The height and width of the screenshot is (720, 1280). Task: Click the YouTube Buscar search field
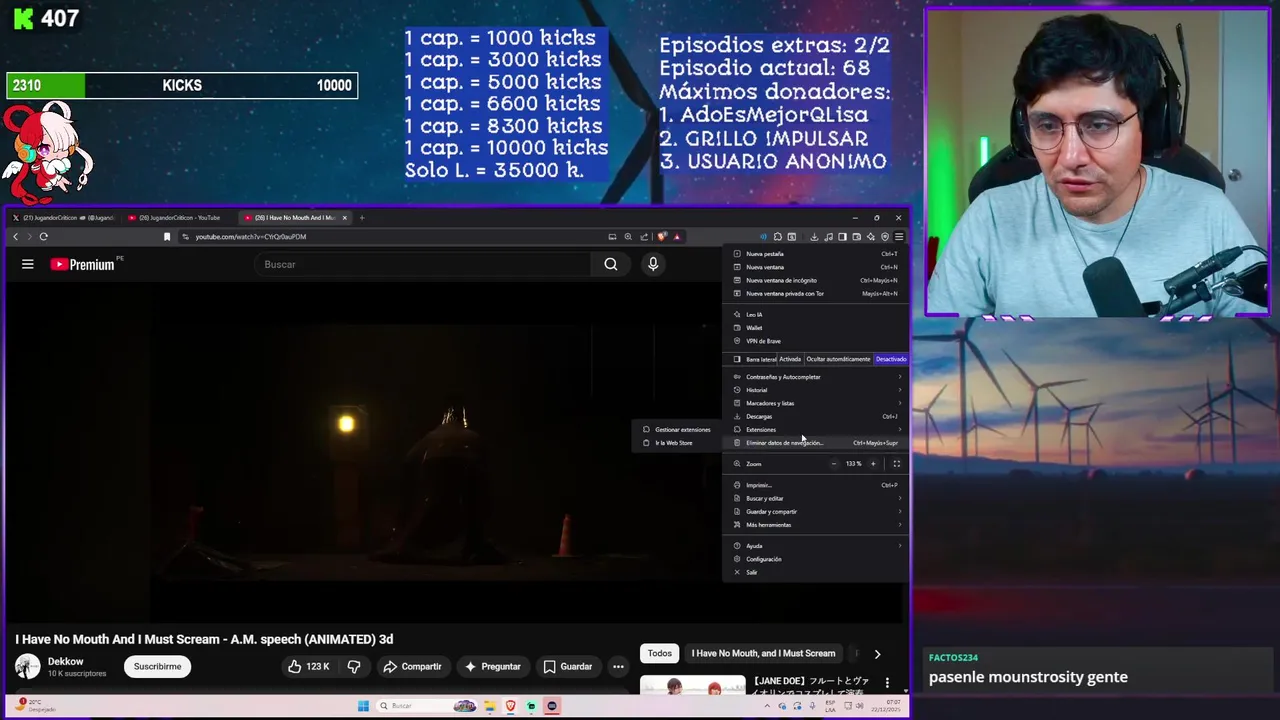425,264
